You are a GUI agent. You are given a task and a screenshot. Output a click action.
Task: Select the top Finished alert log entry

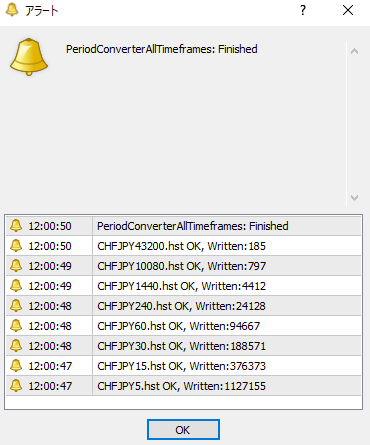point(183,226)
